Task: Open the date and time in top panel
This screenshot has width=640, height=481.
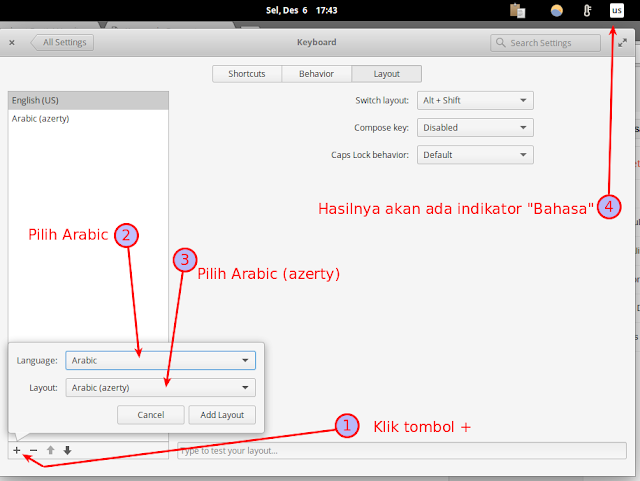Action: [x=302, y=11]
